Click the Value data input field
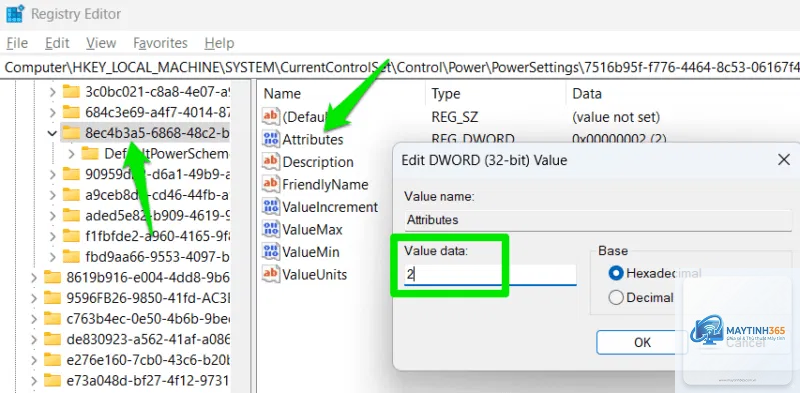This screenshot has width=800, height=393. [490, 275]
